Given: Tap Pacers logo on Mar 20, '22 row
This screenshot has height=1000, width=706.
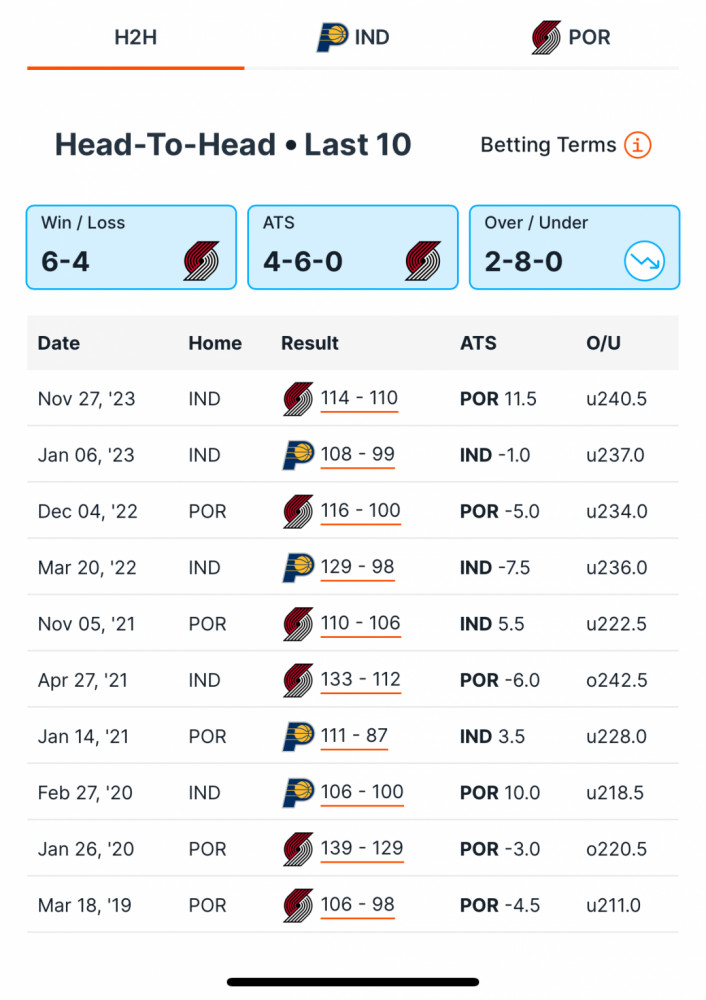Looking at the screenshot, I should (298, 568).
